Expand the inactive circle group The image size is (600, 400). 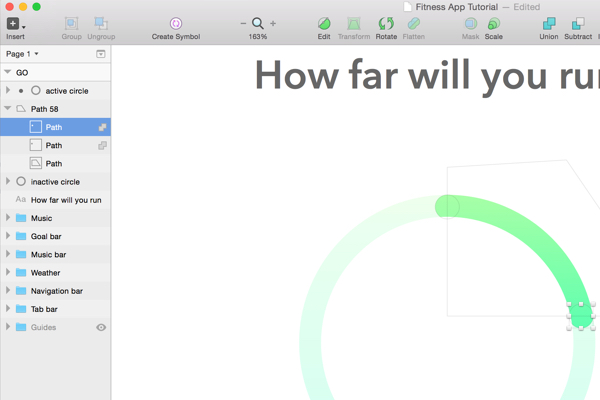click(8, 181)
